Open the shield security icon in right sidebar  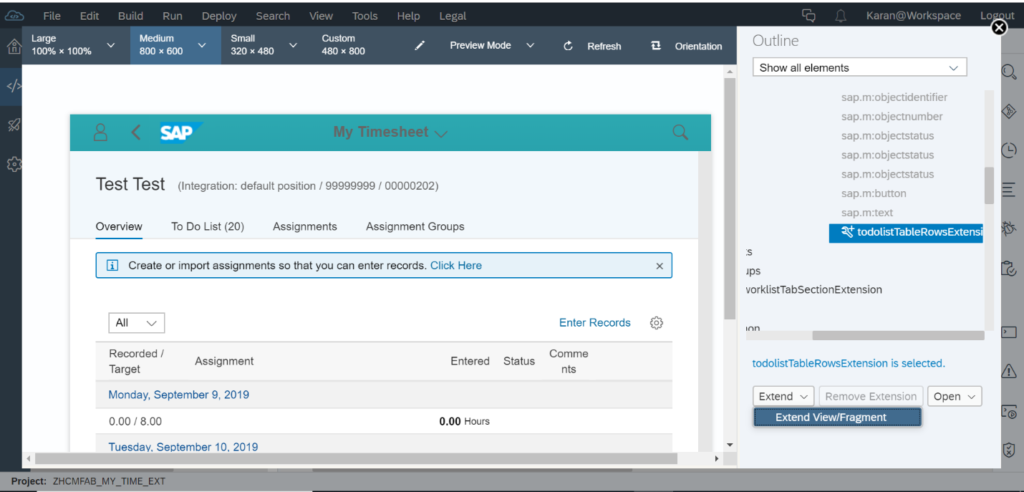(1010, 450)
